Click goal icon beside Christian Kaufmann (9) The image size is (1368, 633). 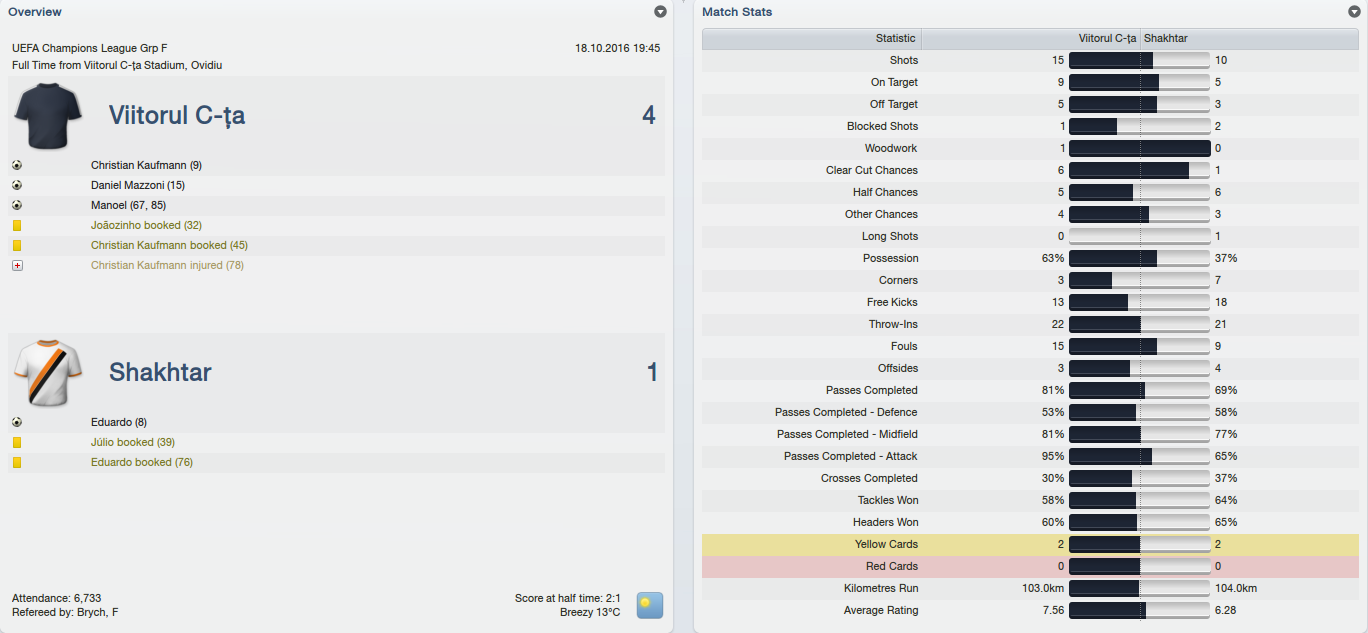tap(17, 165)
